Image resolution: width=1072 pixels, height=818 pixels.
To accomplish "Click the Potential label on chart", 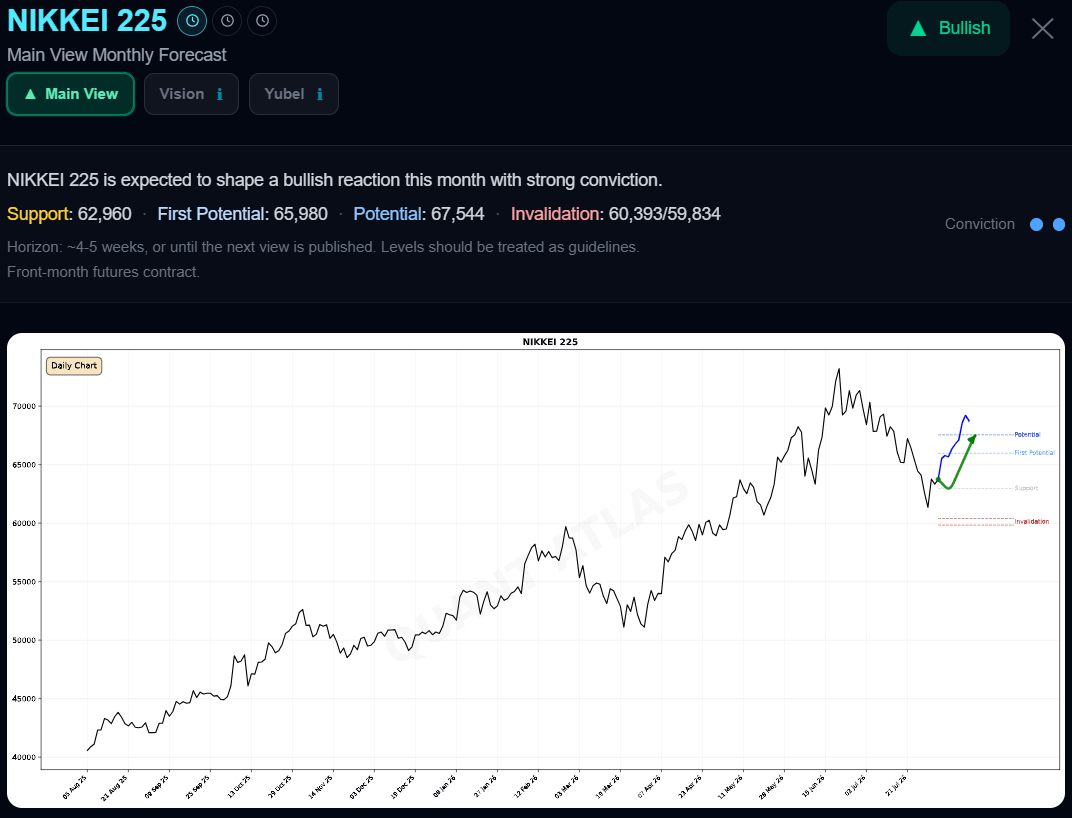I will 1027,434.
